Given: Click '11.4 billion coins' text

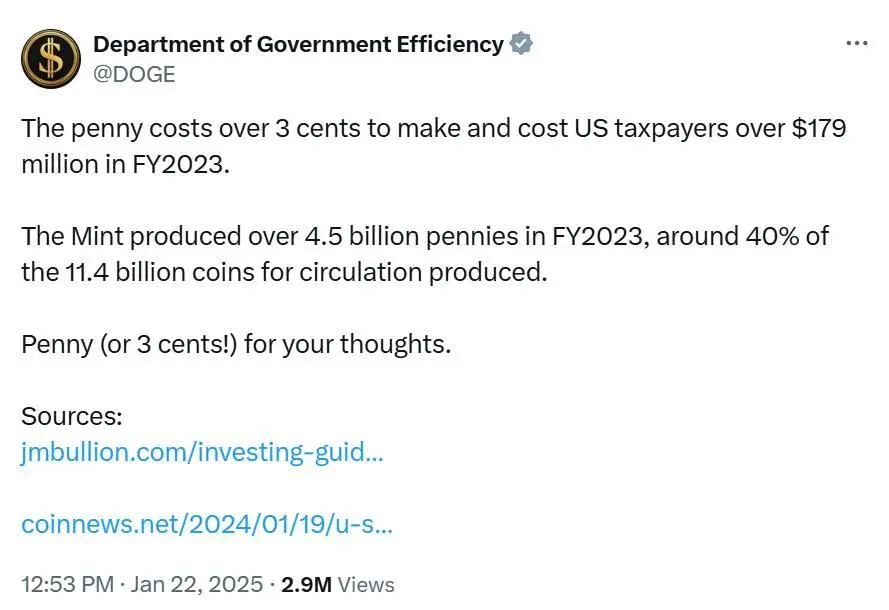Looking at the screenshot, I should pos(160,272).
